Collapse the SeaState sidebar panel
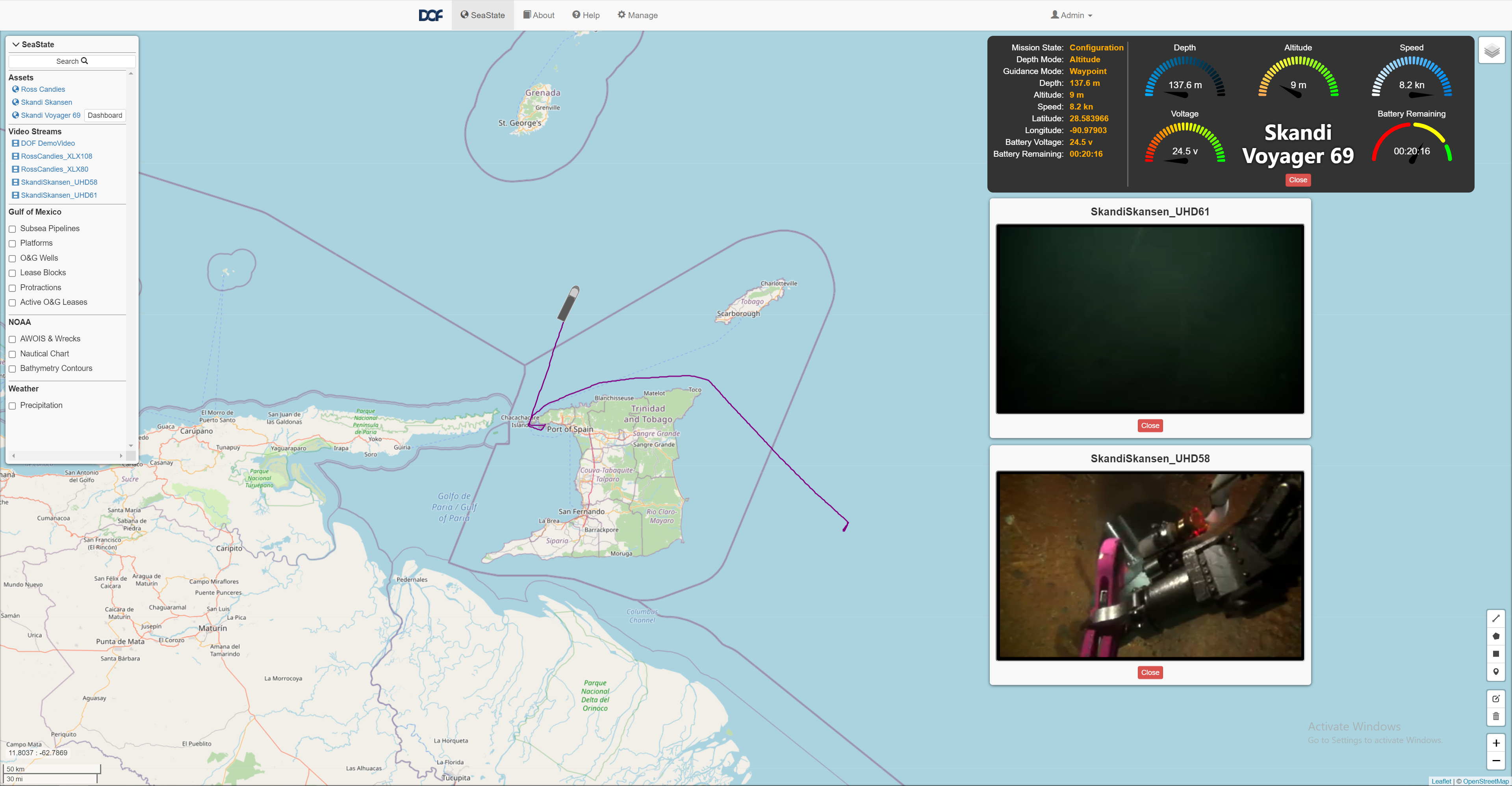Viewport: 1512px width, 786px height. click(16, 44)
